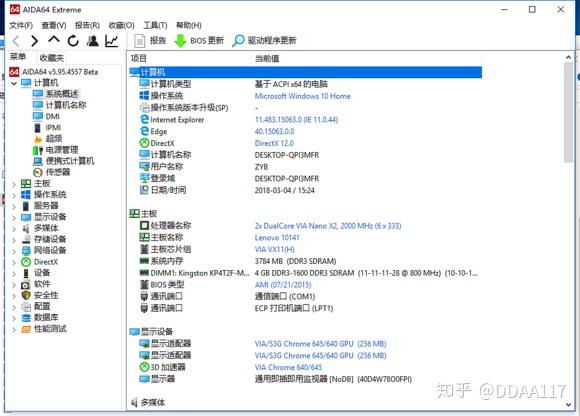This screenshot has height=416, width=580.
Task: Open the user icon in toolbar
Action: 92,41
